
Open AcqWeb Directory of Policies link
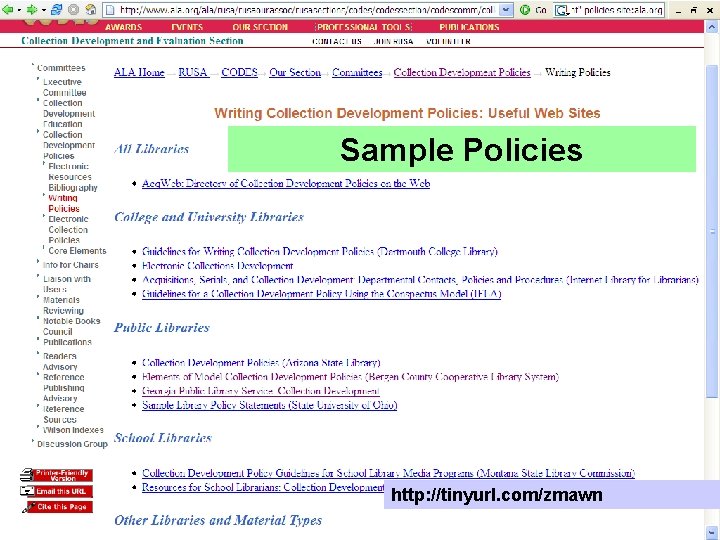pyautogui.click(x=286, y=184)
